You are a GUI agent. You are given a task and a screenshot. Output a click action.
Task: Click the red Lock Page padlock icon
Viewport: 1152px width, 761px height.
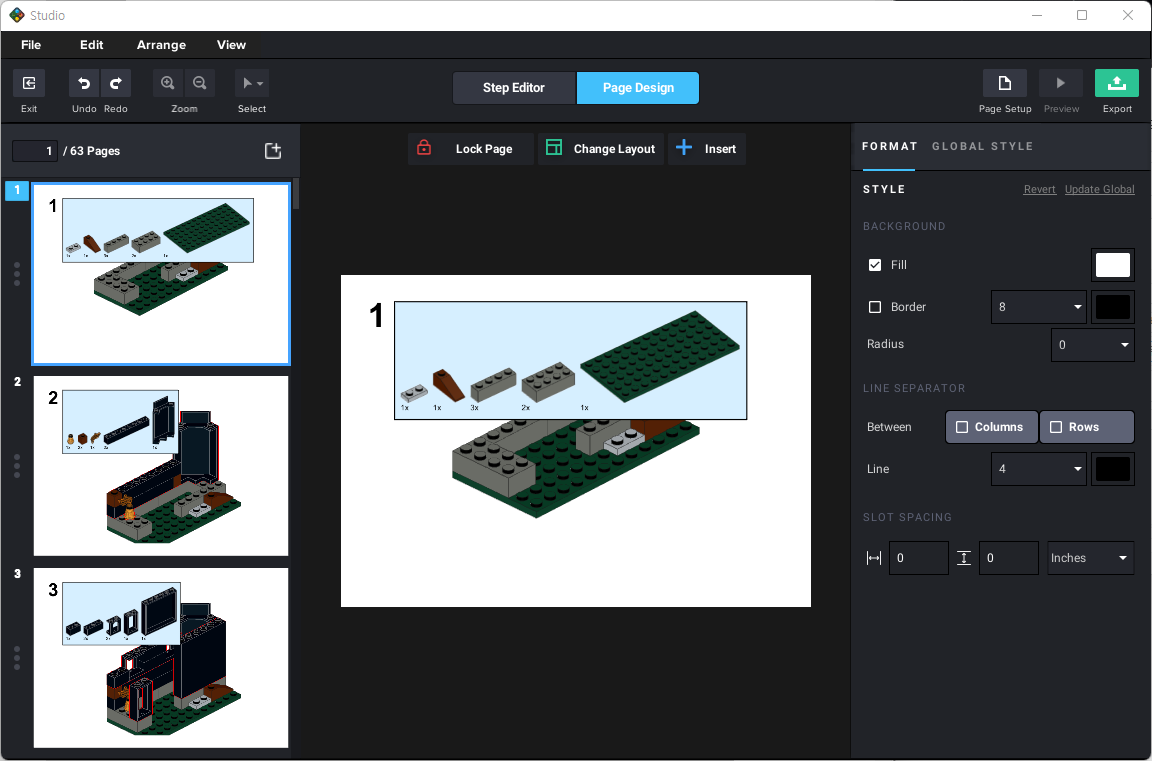coord(424,148)
